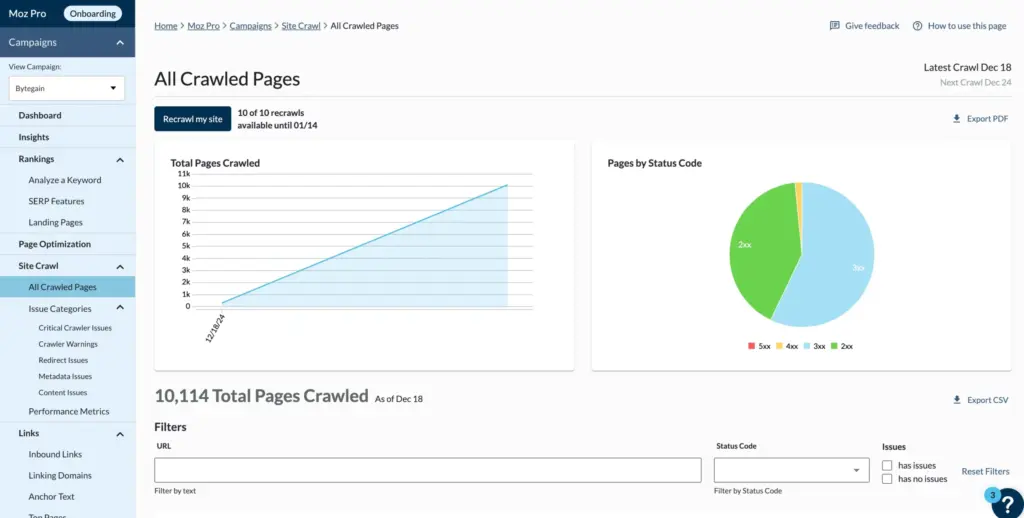1024x518 pixels.
Task: Toggle the 3xx blue legend marker
Action: click(807, 346)
